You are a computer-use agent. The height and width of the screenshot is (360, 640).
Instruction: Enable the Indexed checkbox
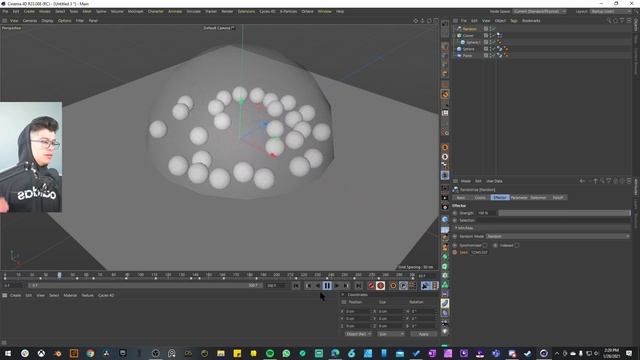click(x=517, y=245)
